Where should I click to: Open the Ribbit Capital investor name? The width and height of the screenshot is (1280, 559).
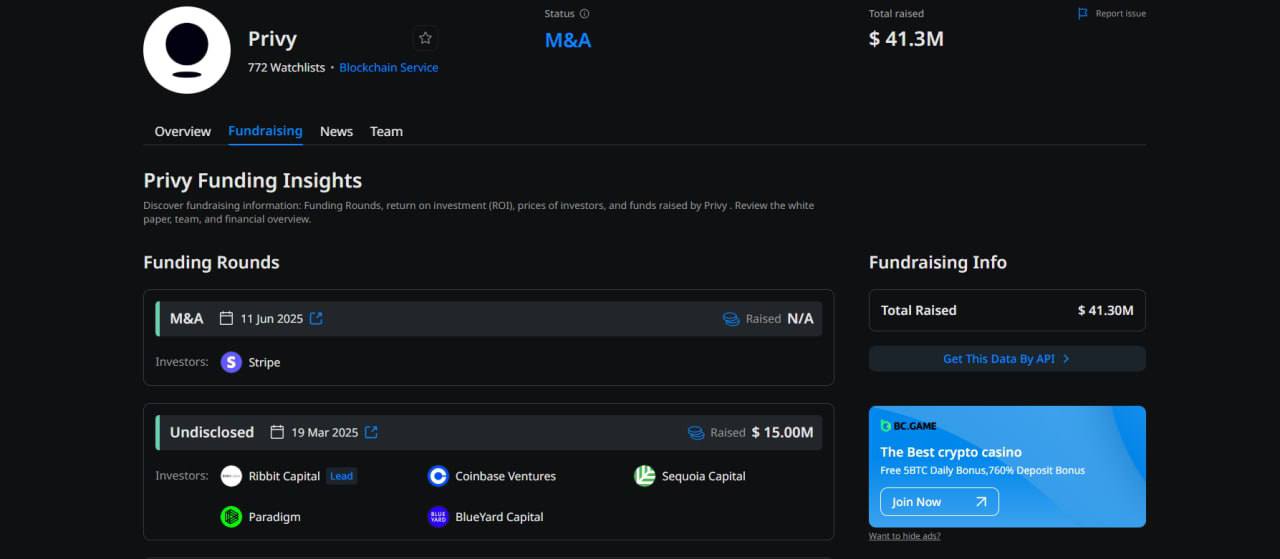coord(284,476)
